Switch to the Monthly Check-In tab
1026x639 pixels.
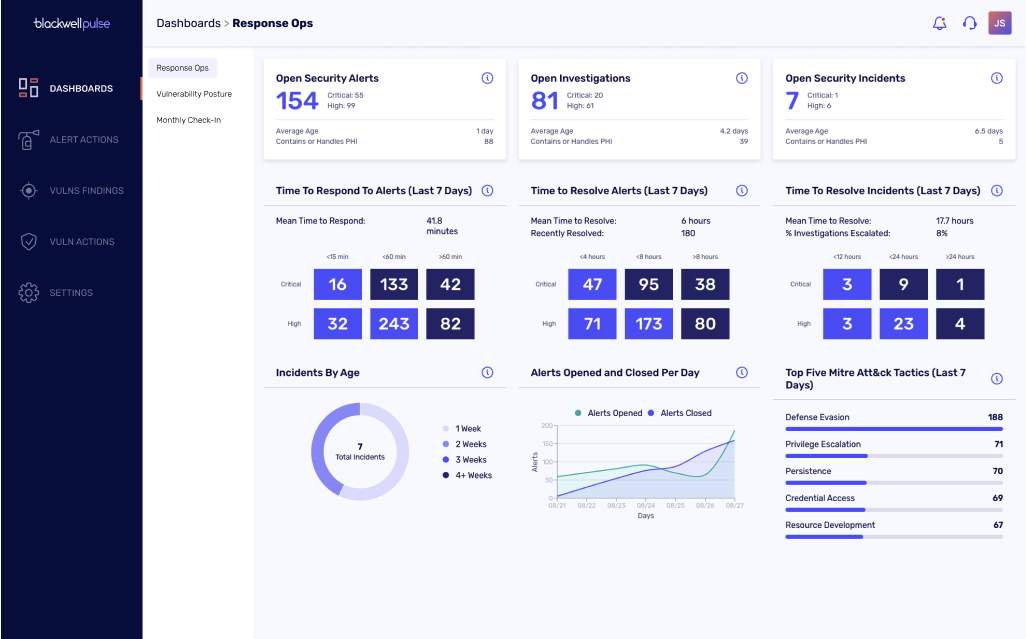click(x=188, y=120)
